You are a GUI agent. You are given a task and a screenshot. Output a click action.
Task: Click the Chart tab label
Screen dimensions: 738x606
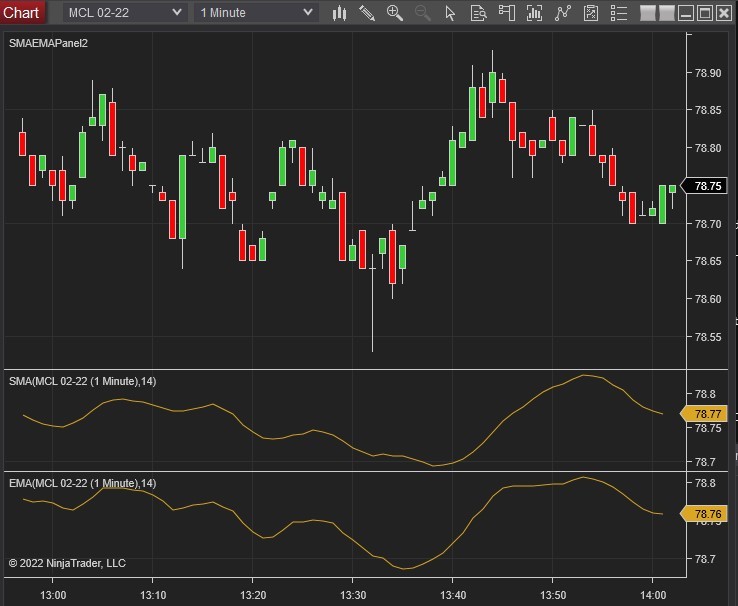point(21,12)
